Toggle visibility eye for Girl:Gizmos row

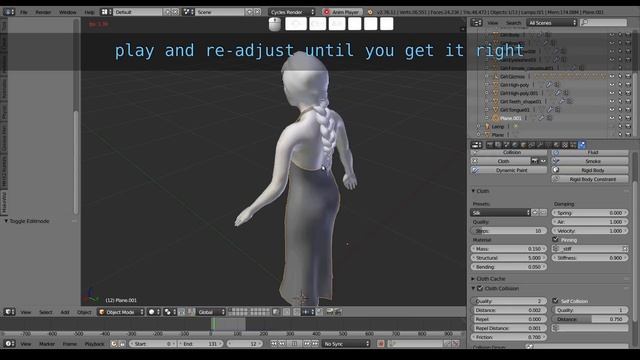tap(612, 76)
